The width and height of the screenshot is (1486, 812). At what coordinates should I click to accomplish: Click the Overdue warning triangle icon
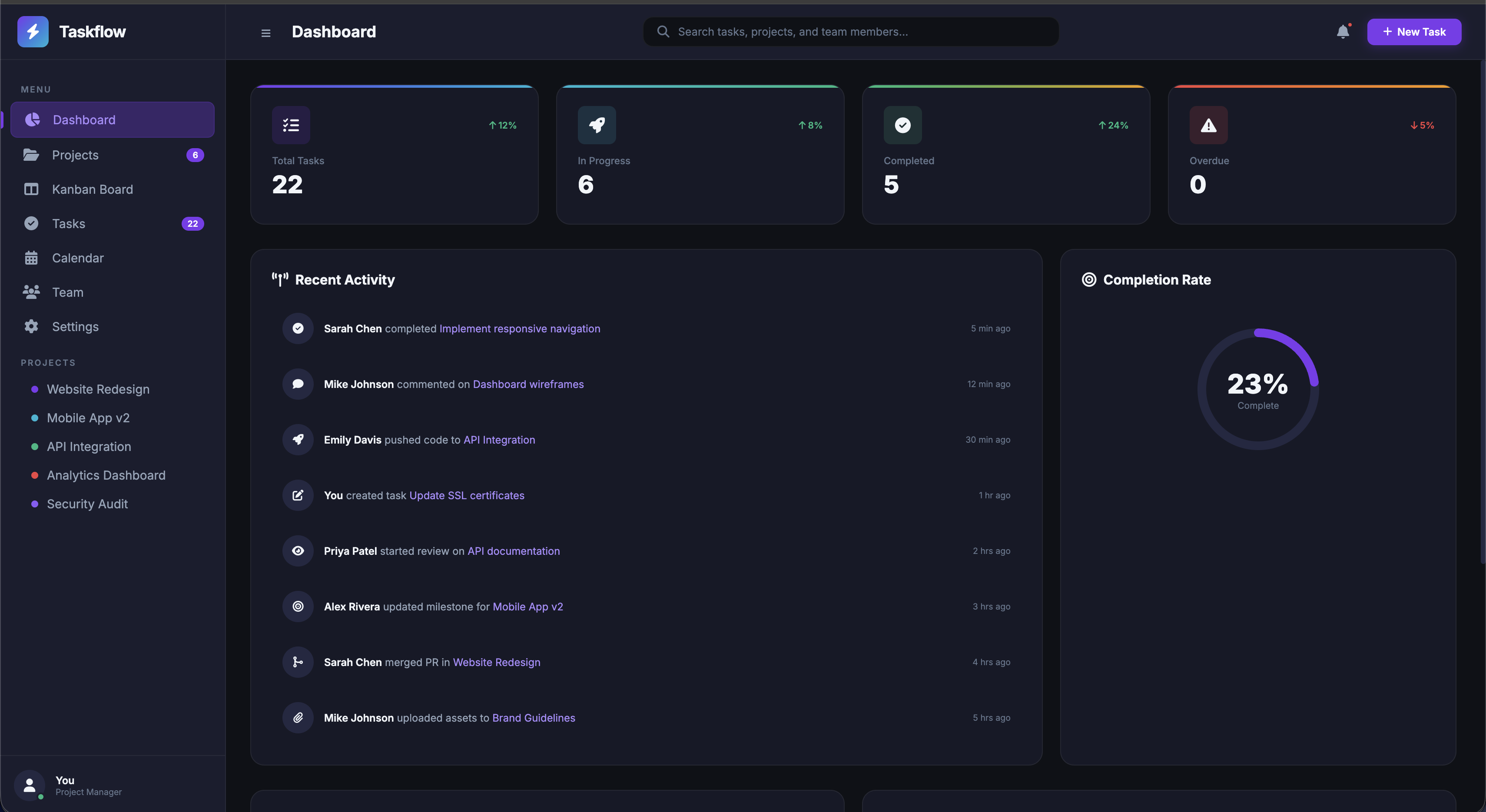pos(1208,125)
